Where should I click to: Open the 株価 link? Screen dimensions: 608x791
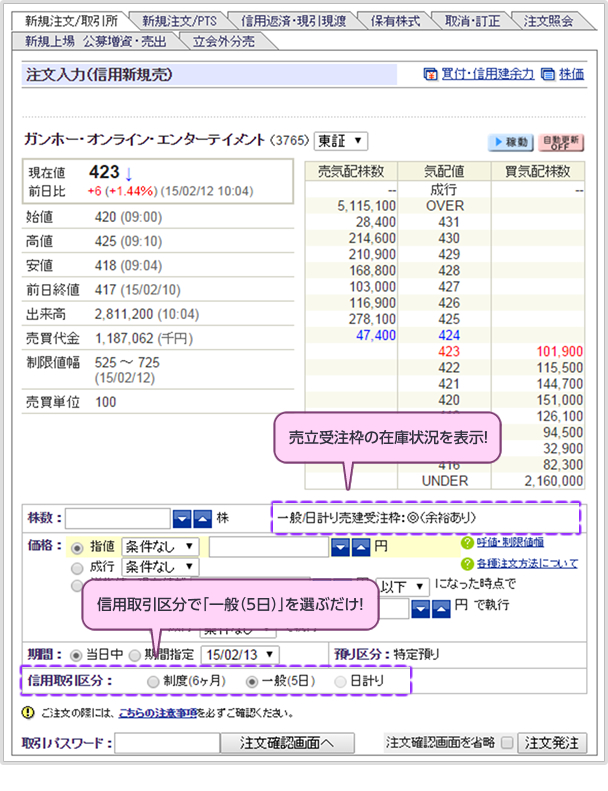point(572,74)
